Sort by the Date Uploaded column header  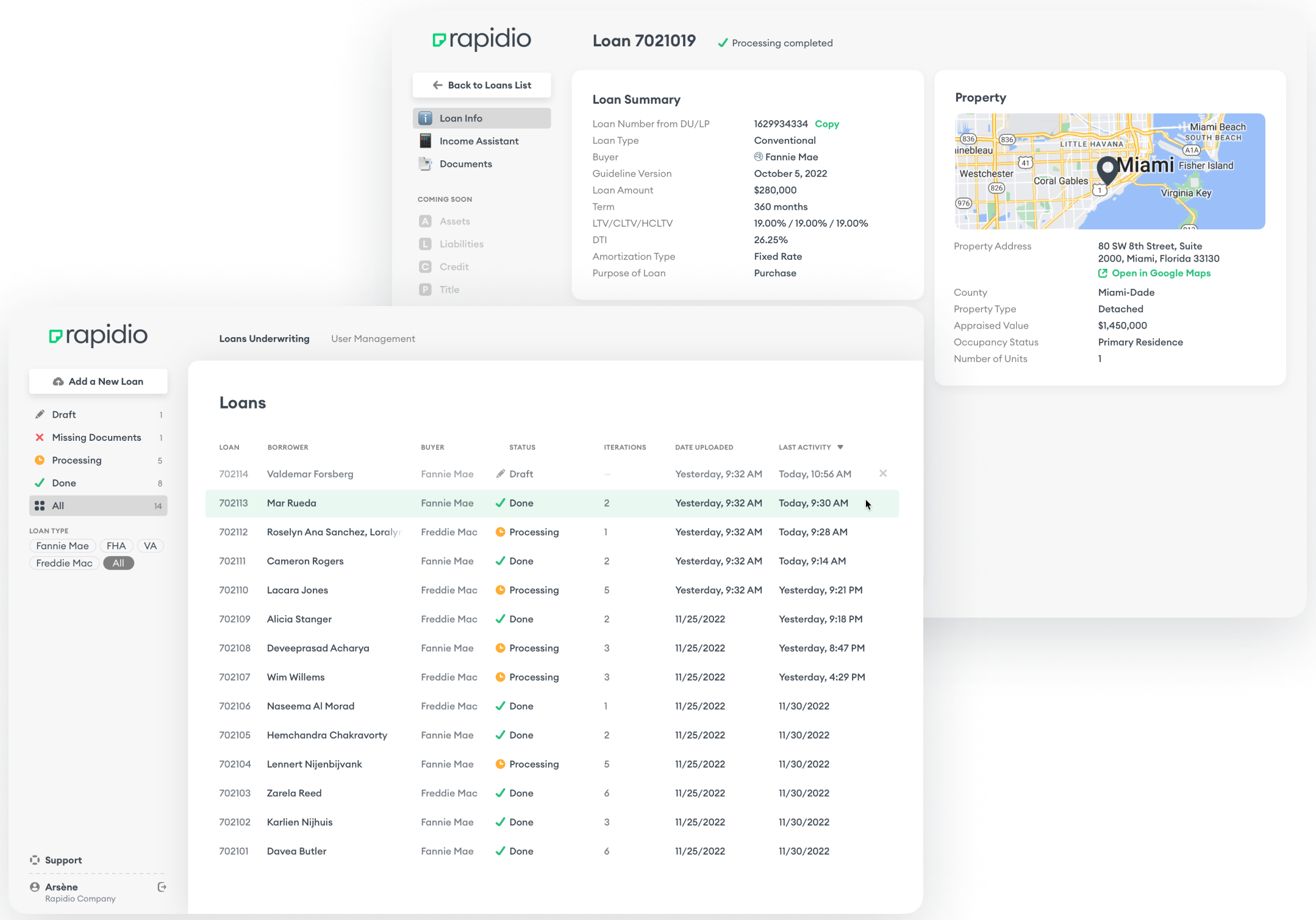click(x=704, y=448)
